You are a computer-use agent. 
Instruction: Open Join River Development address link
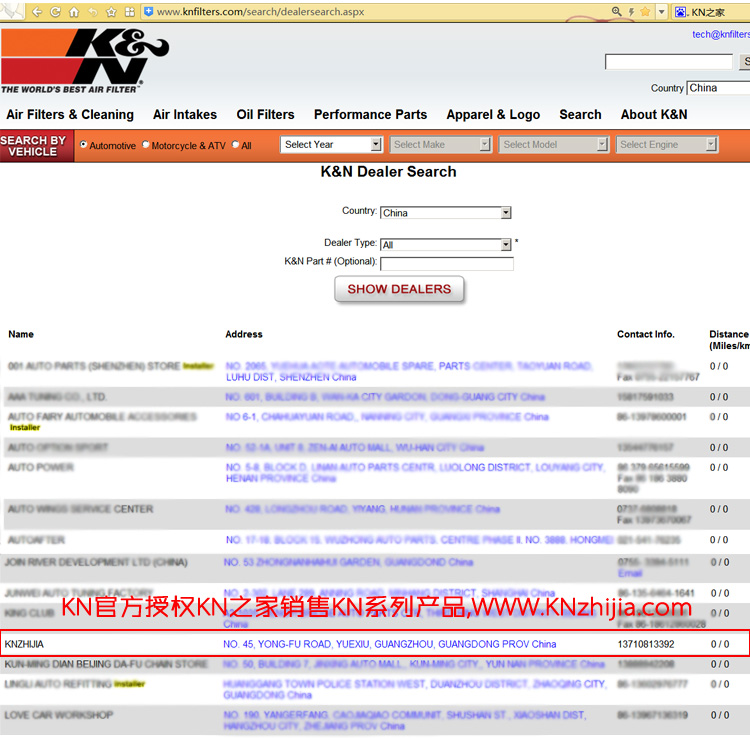pyautogui.click(x=348, y=562)
